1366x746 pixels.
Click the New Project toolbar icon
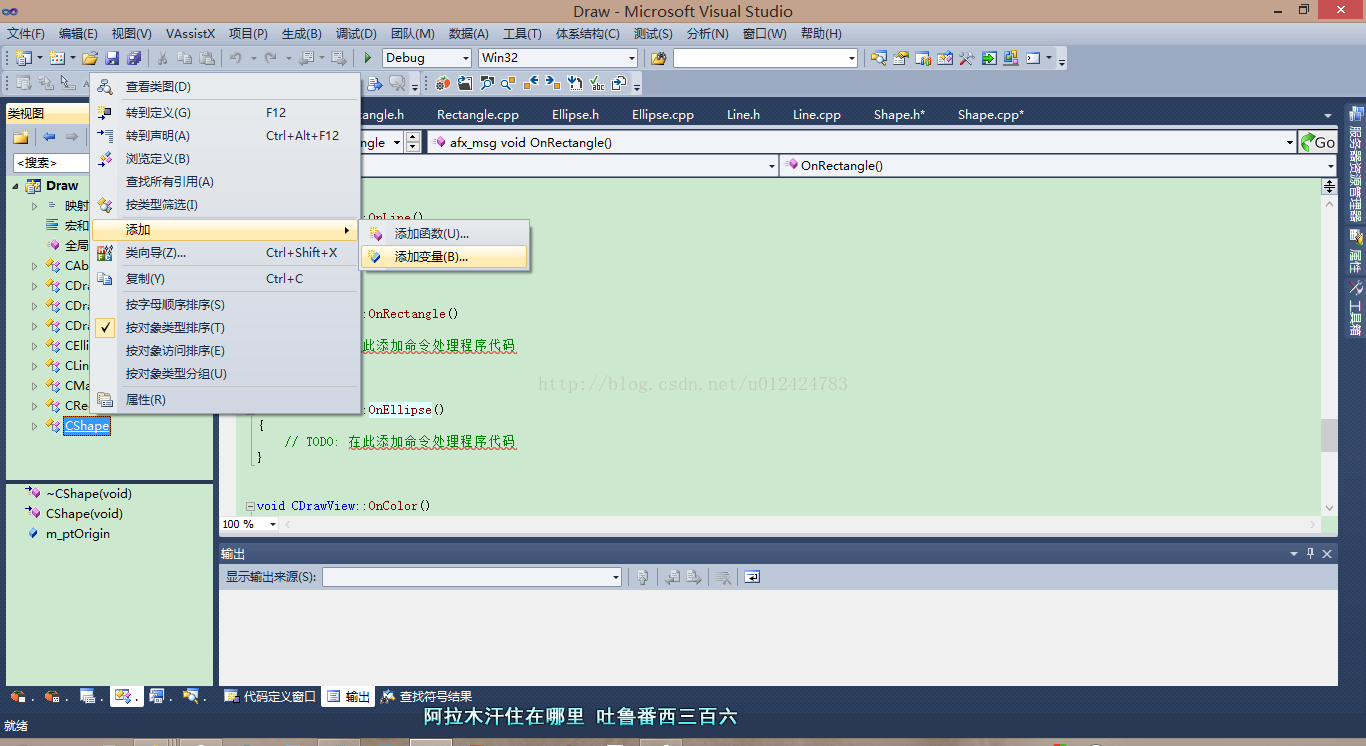tap(23, 58)
